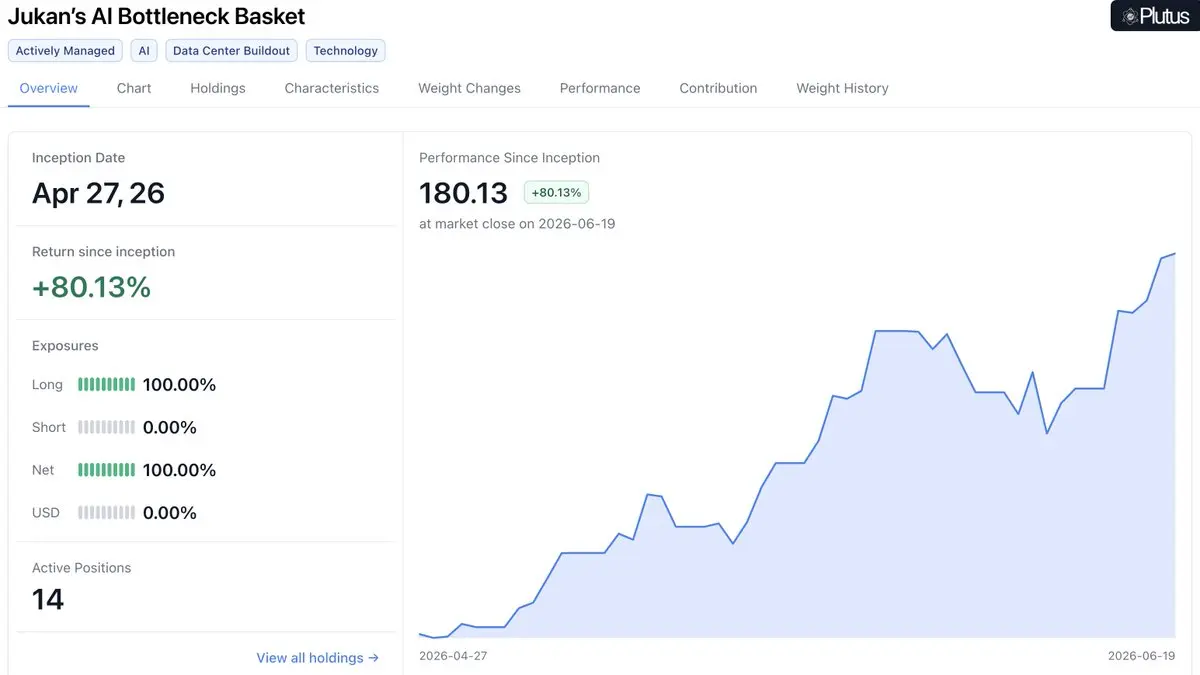Image resolution: width=1200 pixels, height=675 pixels.
Task: Click the Net exposure bar indicator
Action: coord(106,470)
